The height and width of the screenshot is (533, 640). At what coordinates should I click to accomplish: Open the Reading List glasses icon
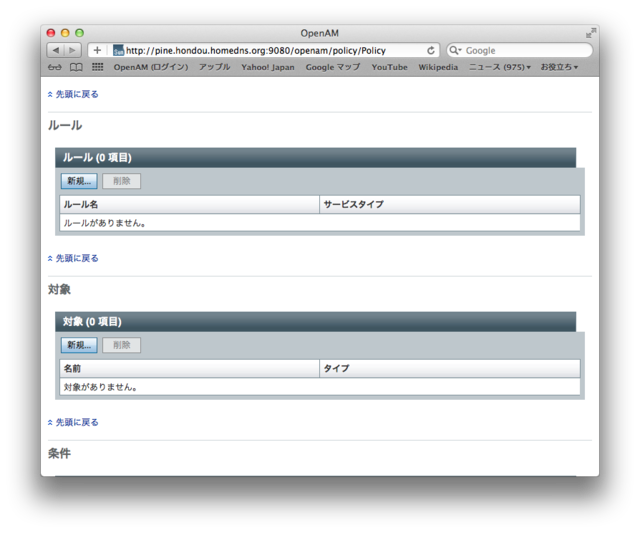click(54, 67)
